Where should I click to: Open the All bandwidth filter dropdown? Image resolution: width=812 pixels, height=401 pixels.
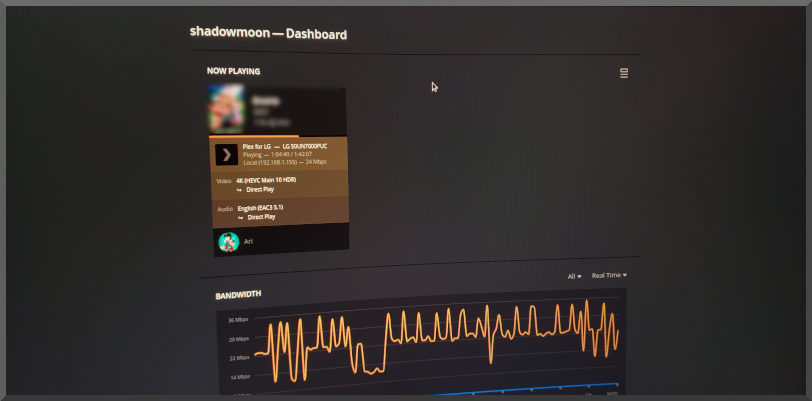(574, 276)
